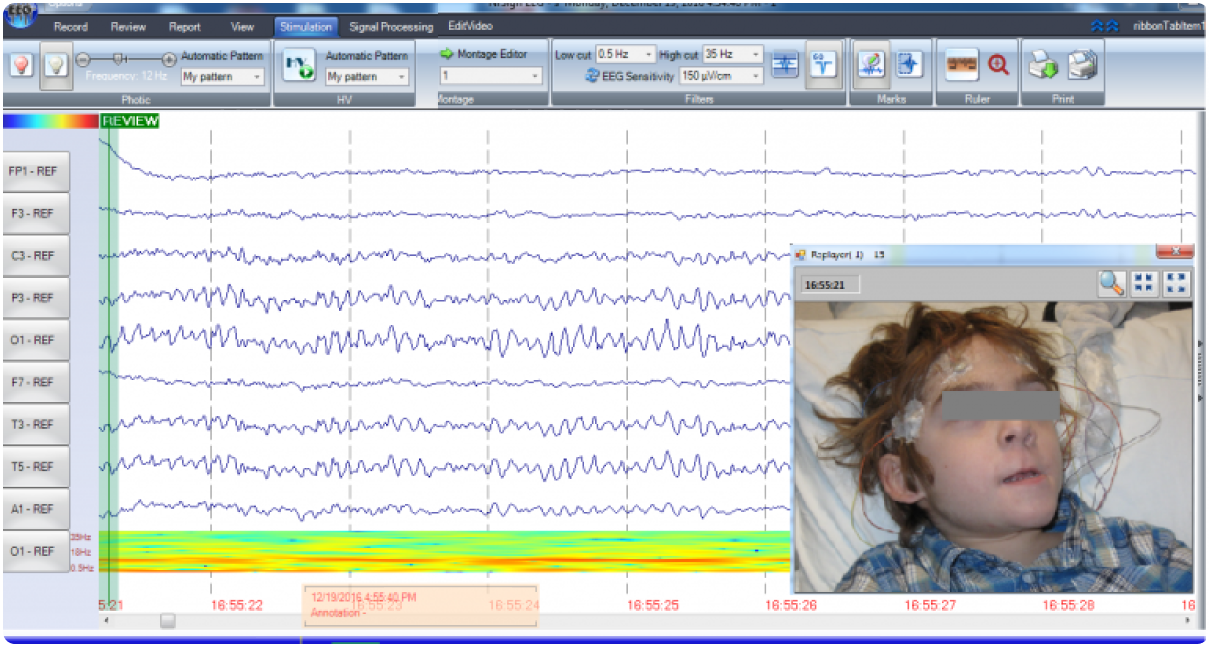Select the P3 - REF channel button
This screenshot has width=1212, height=647.
[x=36, y=298]
